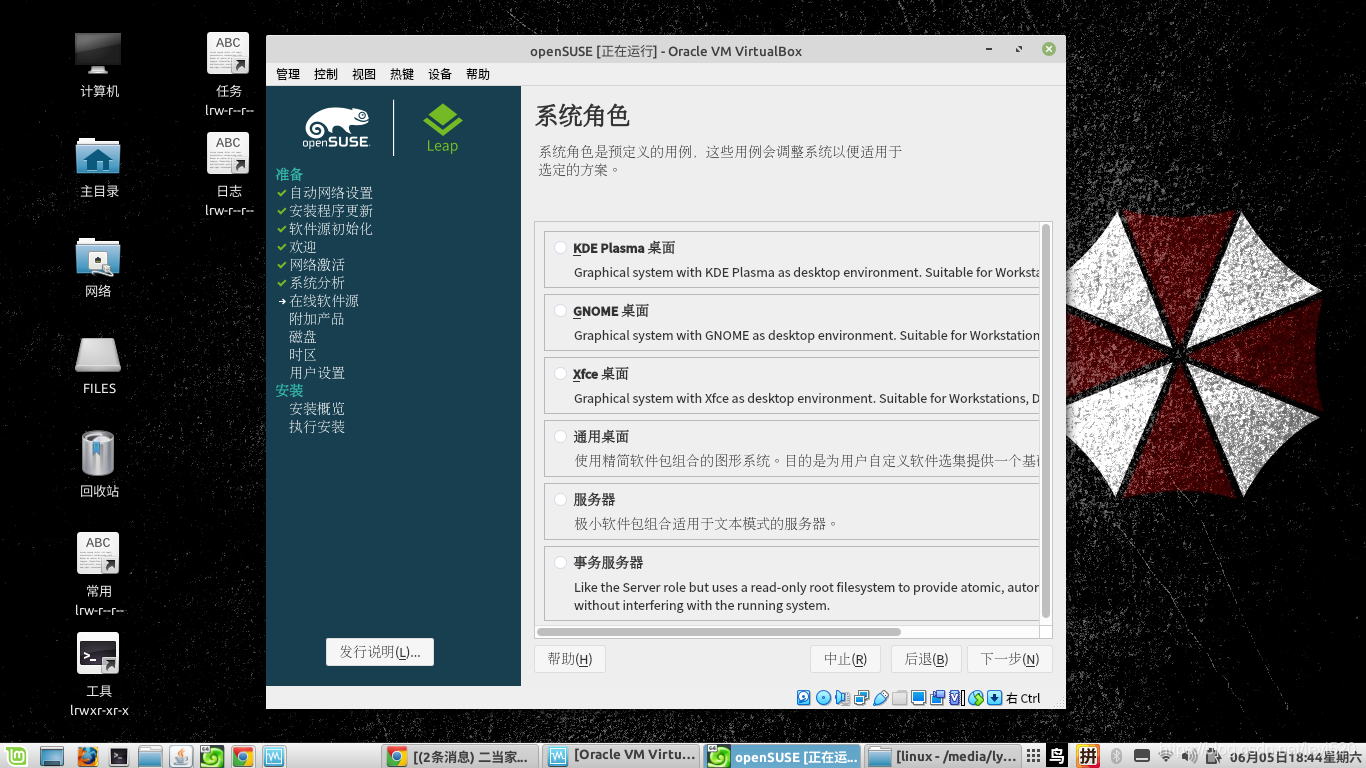Launch Chrome from the panel launcher
This screenshot has height=768, width=1366.
pos(243,756)
